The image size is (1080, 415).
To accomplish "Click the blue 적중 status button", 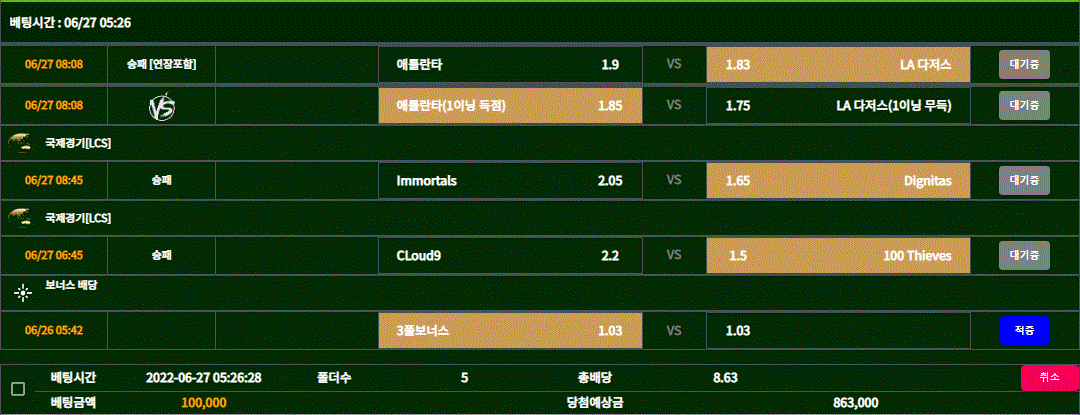I will [x=1024, y=330].
